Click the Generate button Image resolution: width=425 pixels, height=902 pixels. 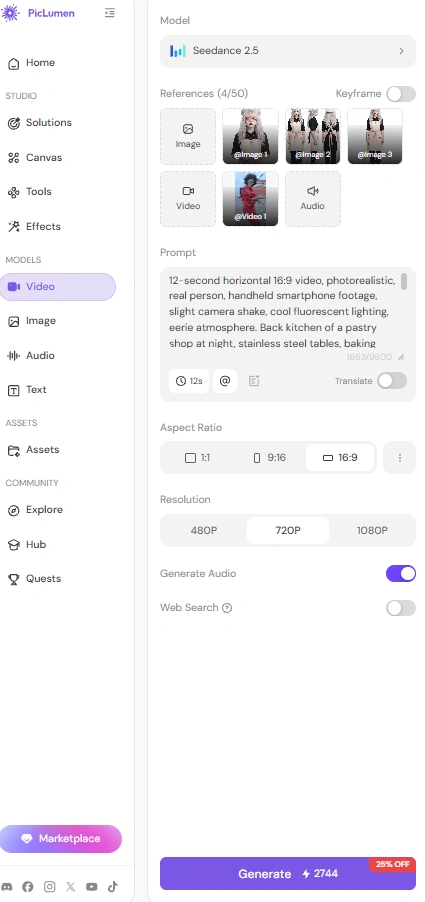[x=288, y=874]
